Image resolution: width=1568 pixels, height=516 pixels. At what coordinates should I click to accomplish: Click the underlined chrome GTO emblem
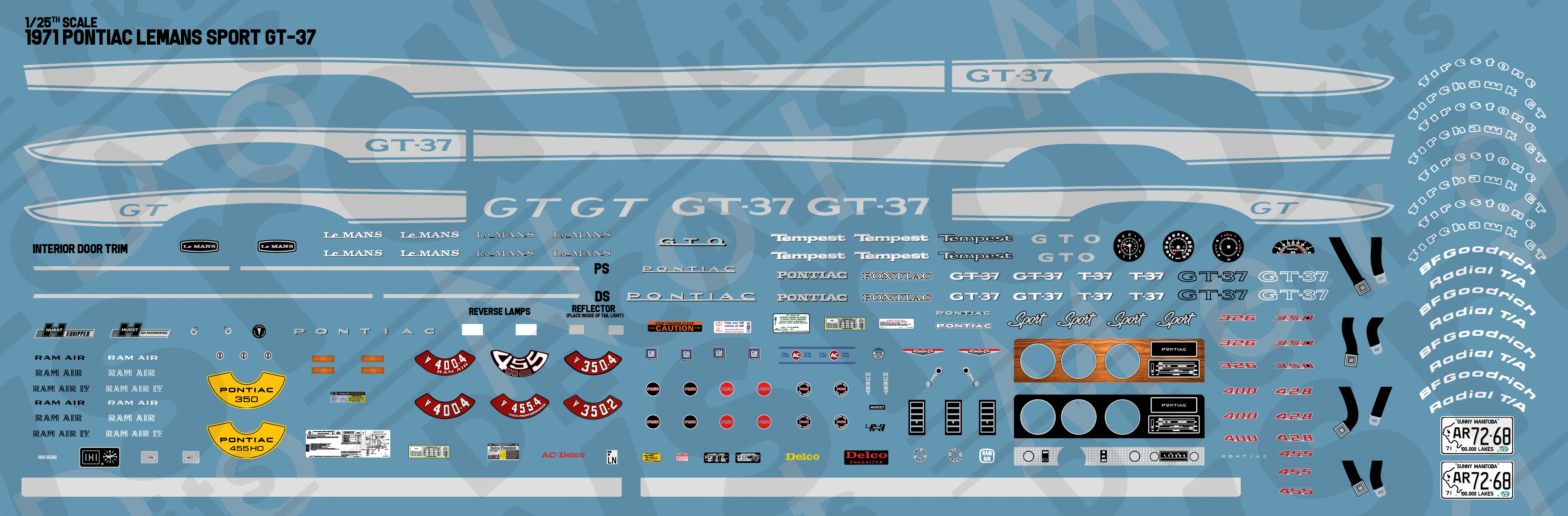click(691, 242)
